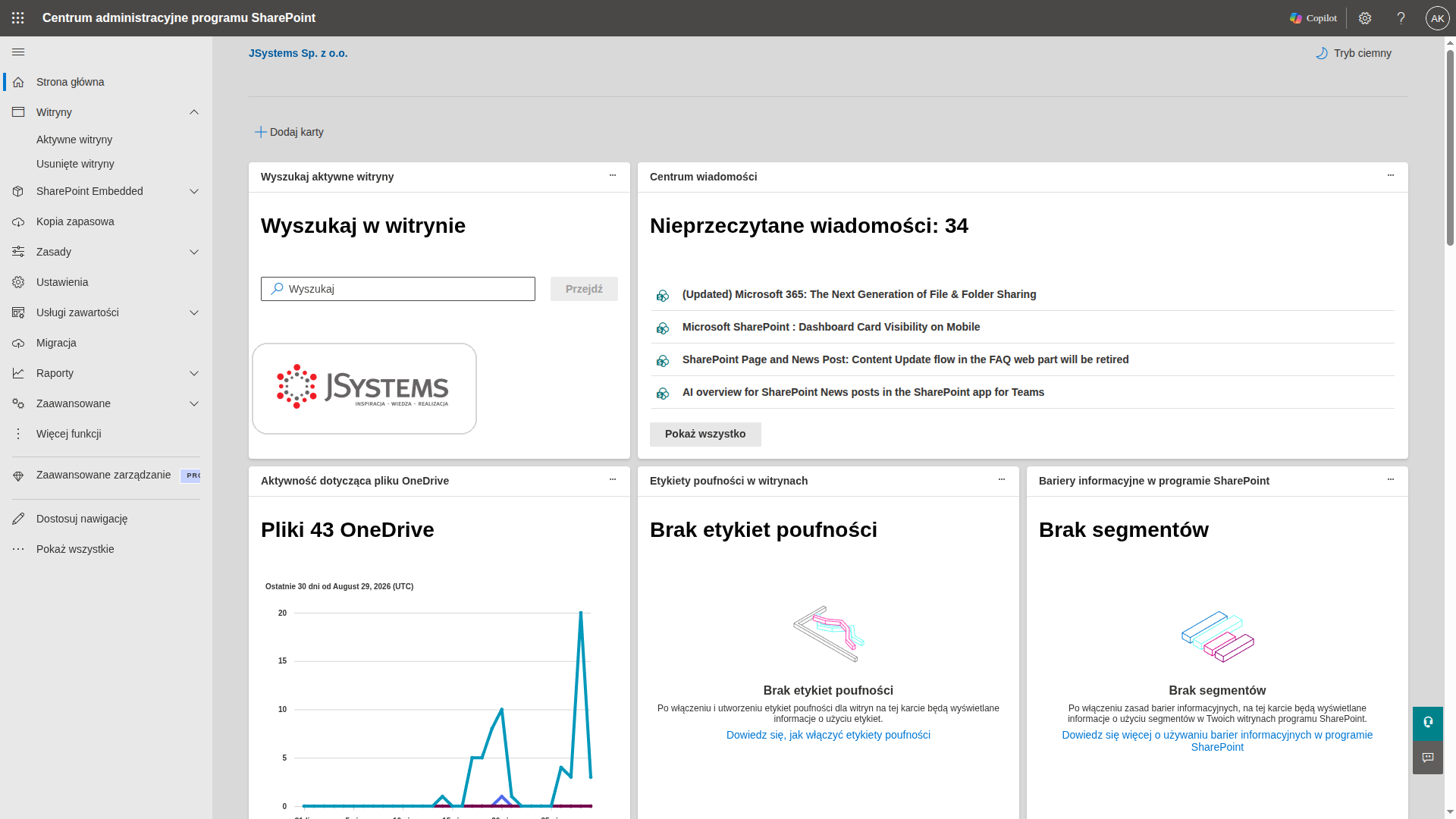Click the scrollbar down arrow

(x=1450, y=811)
